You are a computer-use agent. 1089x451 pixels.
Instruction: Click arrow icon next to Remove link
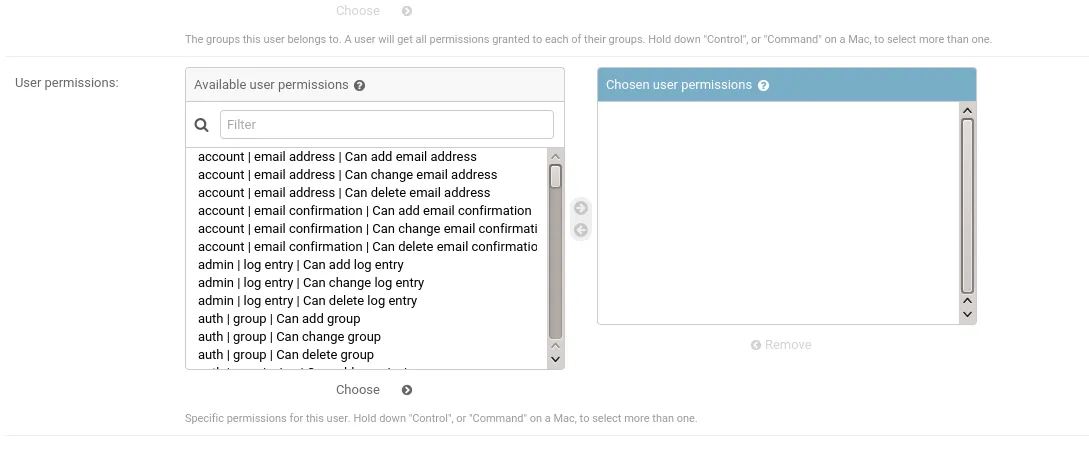pyautogui.click(x=756, y=345)
